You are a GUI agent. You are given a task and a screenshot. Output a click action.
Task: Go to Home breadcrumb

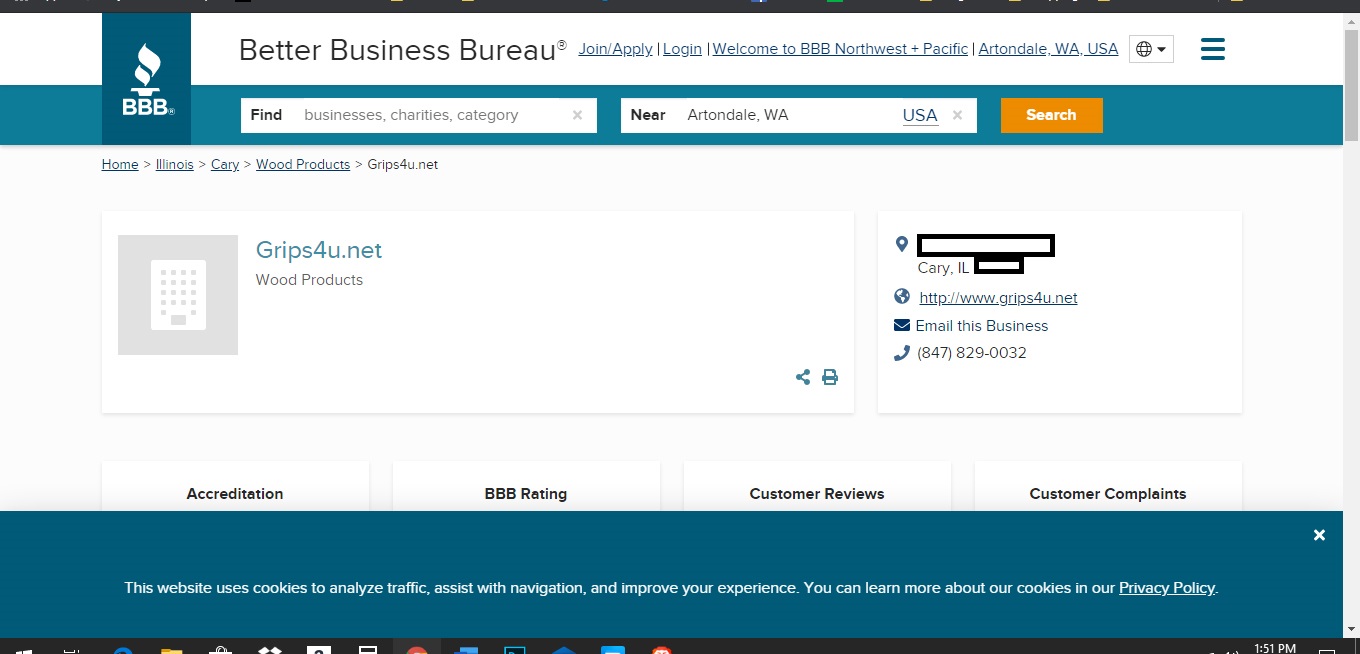(x=120, y=164)
